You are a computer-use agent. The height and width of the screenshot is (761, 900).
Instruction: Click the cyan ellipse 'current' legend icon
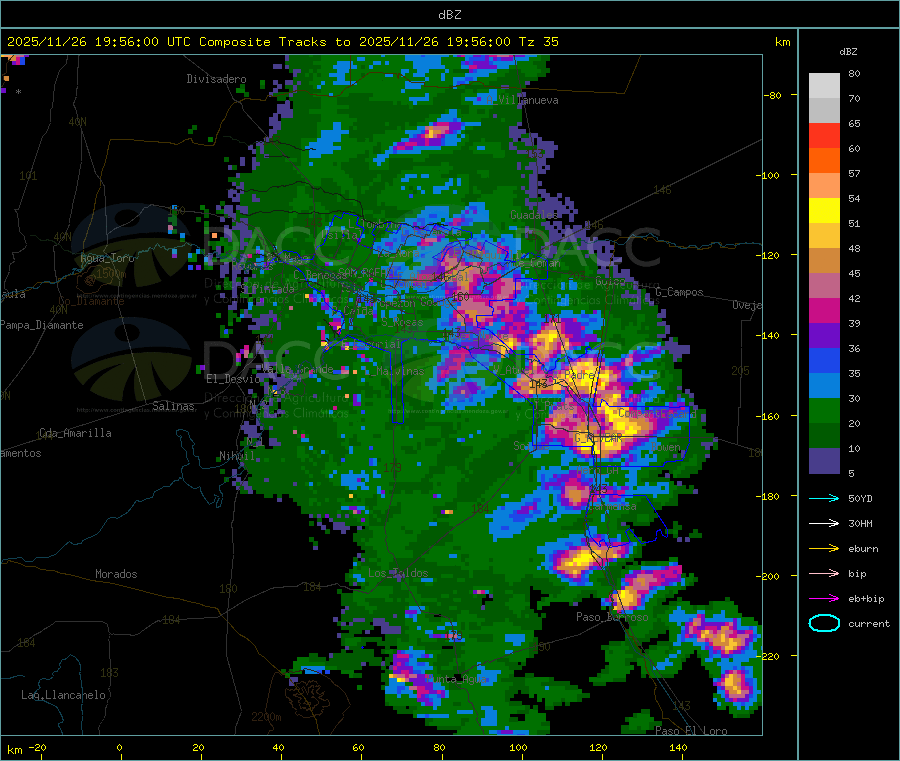(824, 623)
